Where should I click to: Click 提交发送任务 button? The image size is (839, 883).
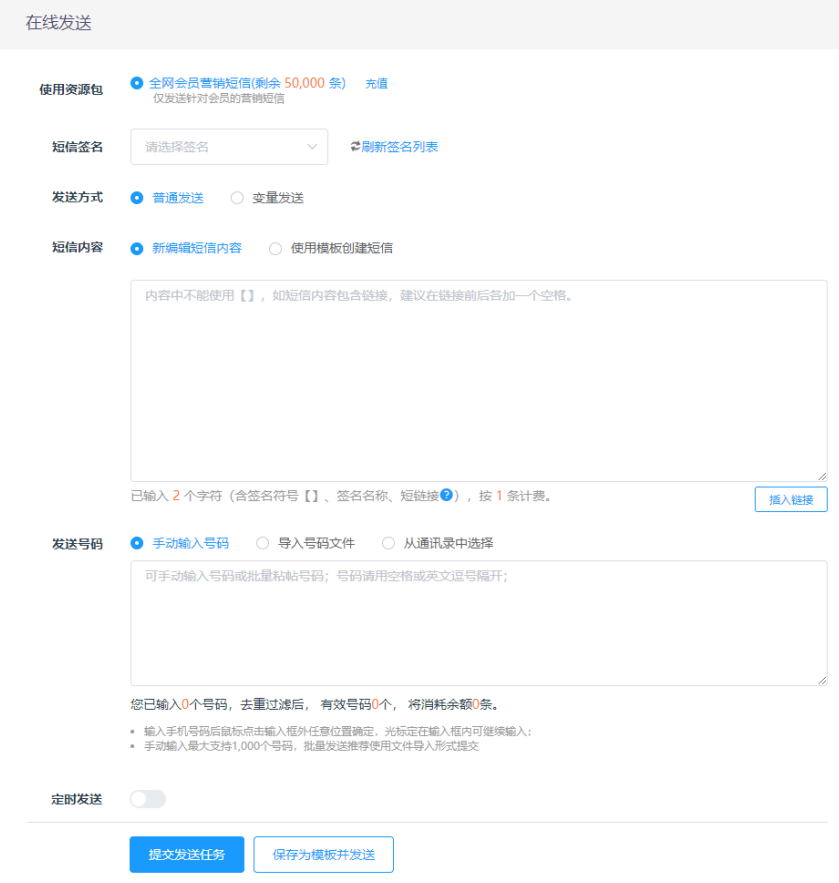coord(187,855)
